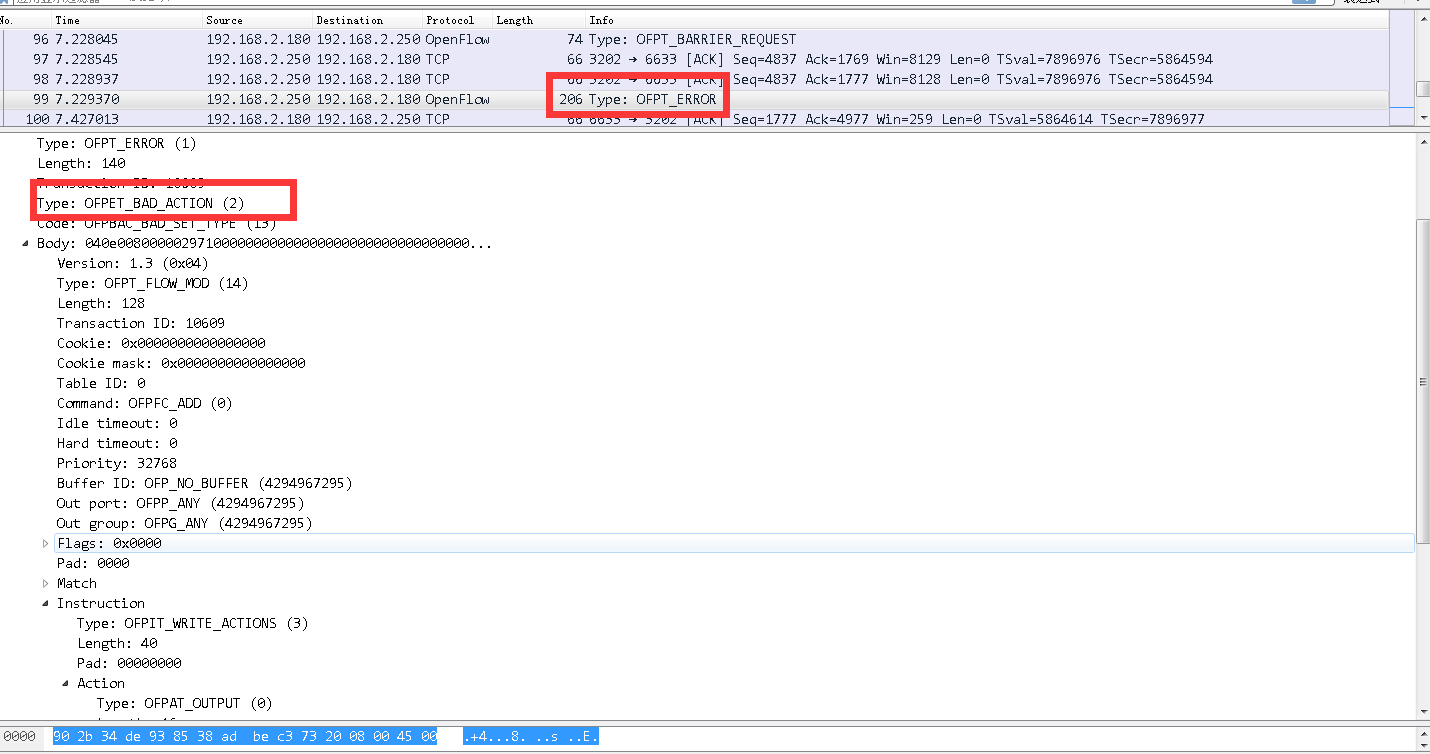Collapse the Body section arrow
The image size is (1430, 754).
pos(26,243)
